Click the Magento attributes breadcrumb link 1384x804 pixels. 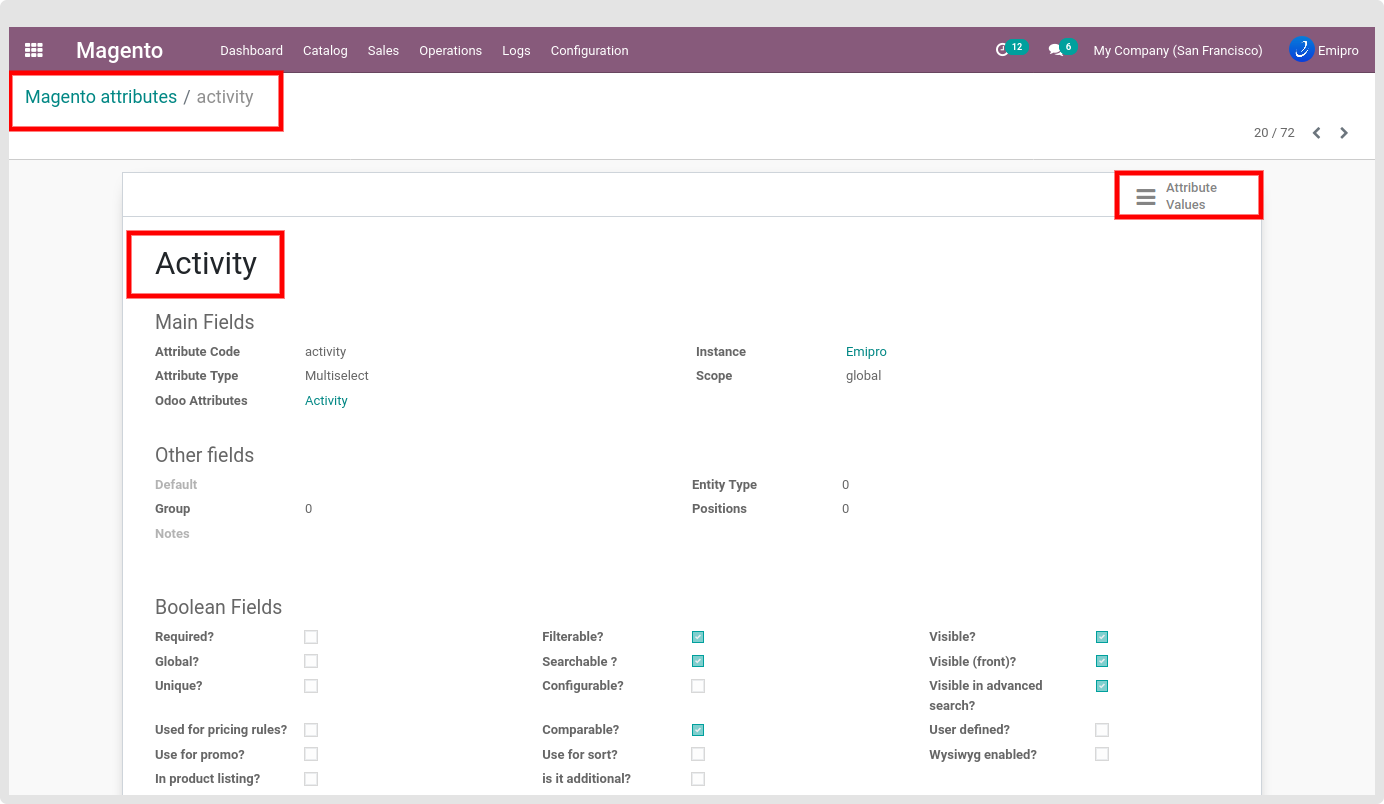click(x=101, y=97)
